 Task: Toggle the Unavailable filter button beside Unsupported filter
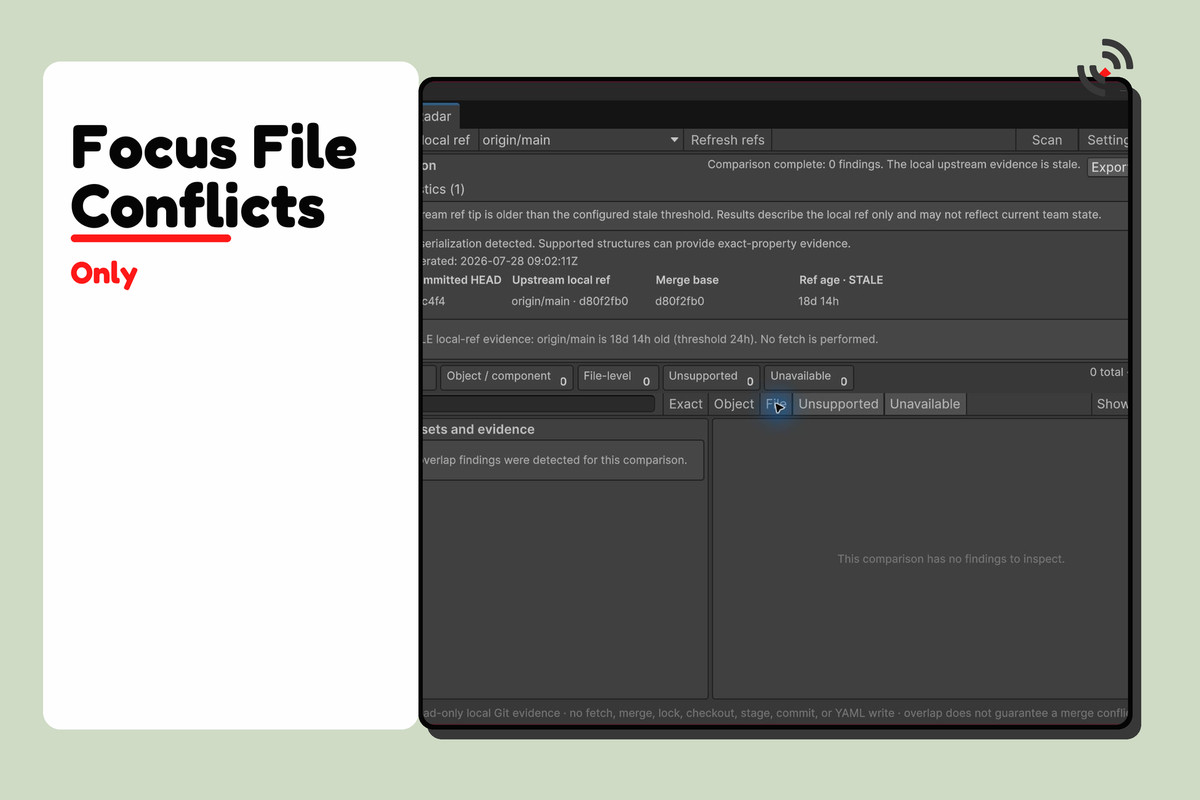pos(925,404)
